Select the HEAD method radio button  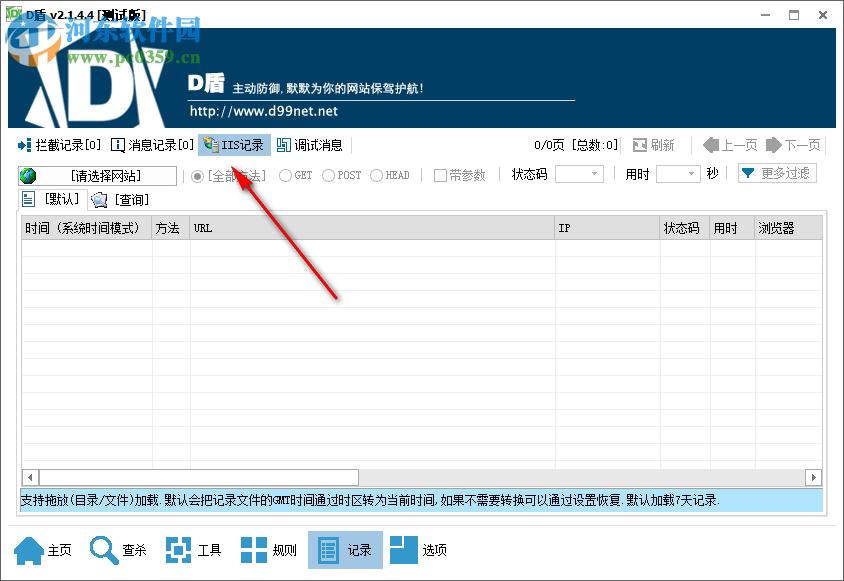[376, 176]
